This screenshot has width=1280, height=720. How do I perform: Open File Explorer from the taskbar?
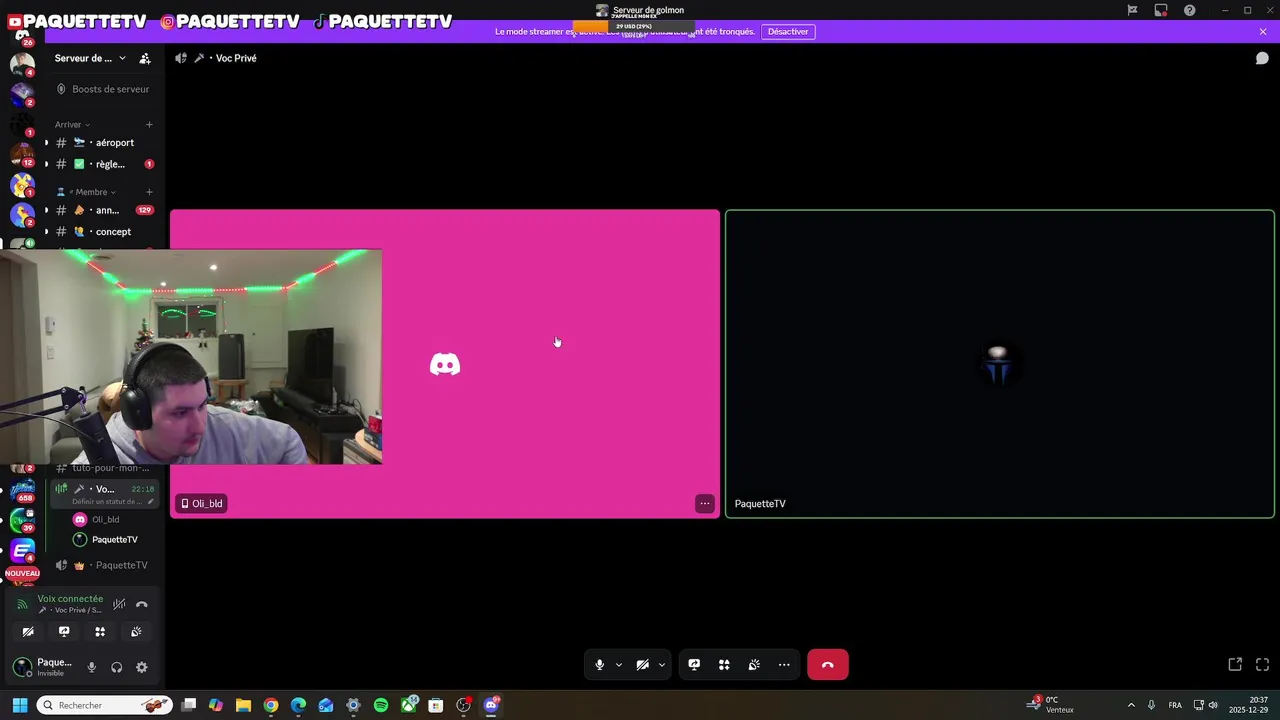point(243,705)
